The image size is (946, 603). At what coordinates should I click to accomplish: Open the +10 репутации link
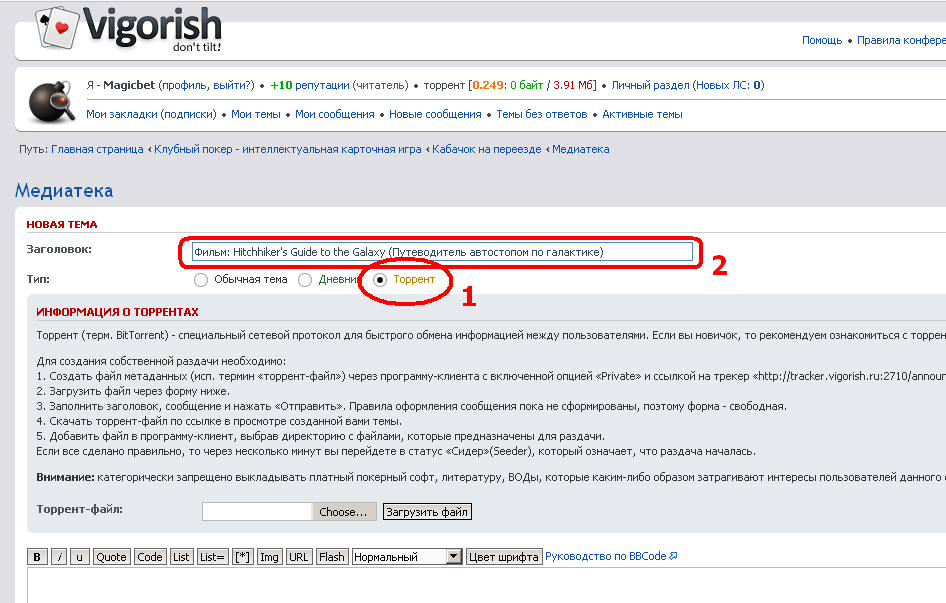tap(310, 85)
